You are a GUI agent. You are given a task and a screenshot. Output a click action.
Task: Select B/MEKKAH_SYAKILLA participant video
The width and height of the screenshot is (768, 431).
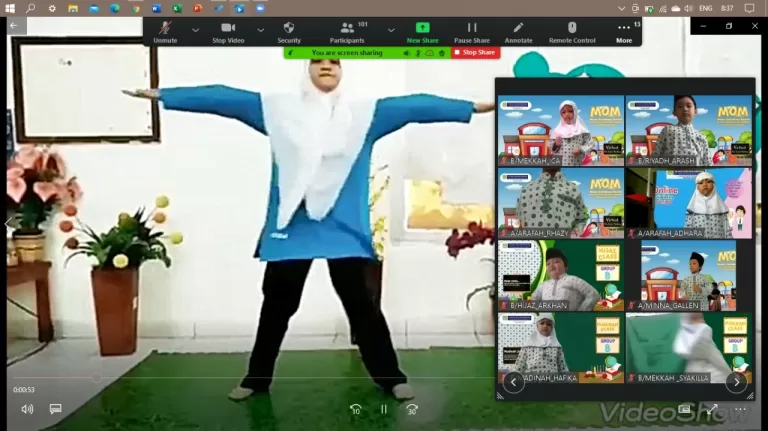(x=689, y=348)
